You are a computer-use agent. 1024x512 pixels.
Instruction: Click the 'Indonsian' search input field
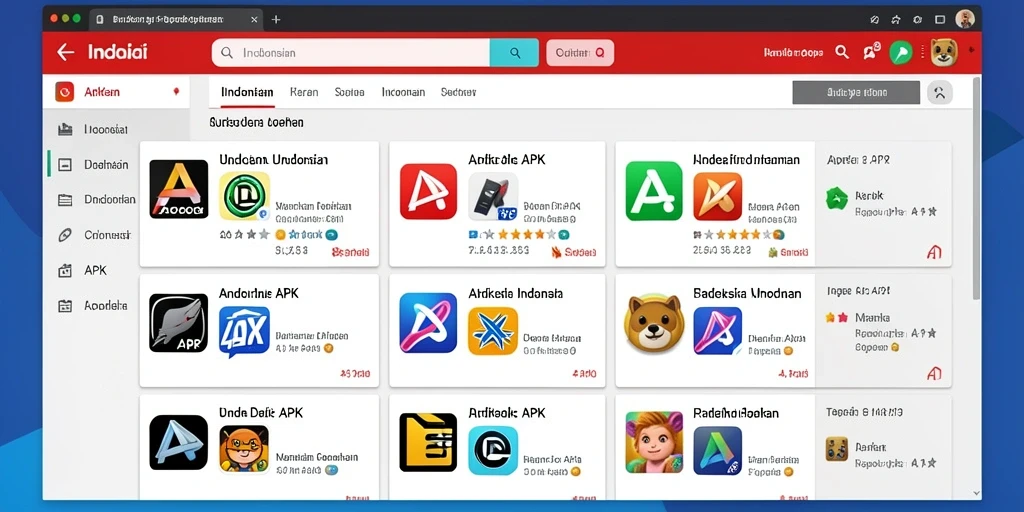tap(351, 53)
